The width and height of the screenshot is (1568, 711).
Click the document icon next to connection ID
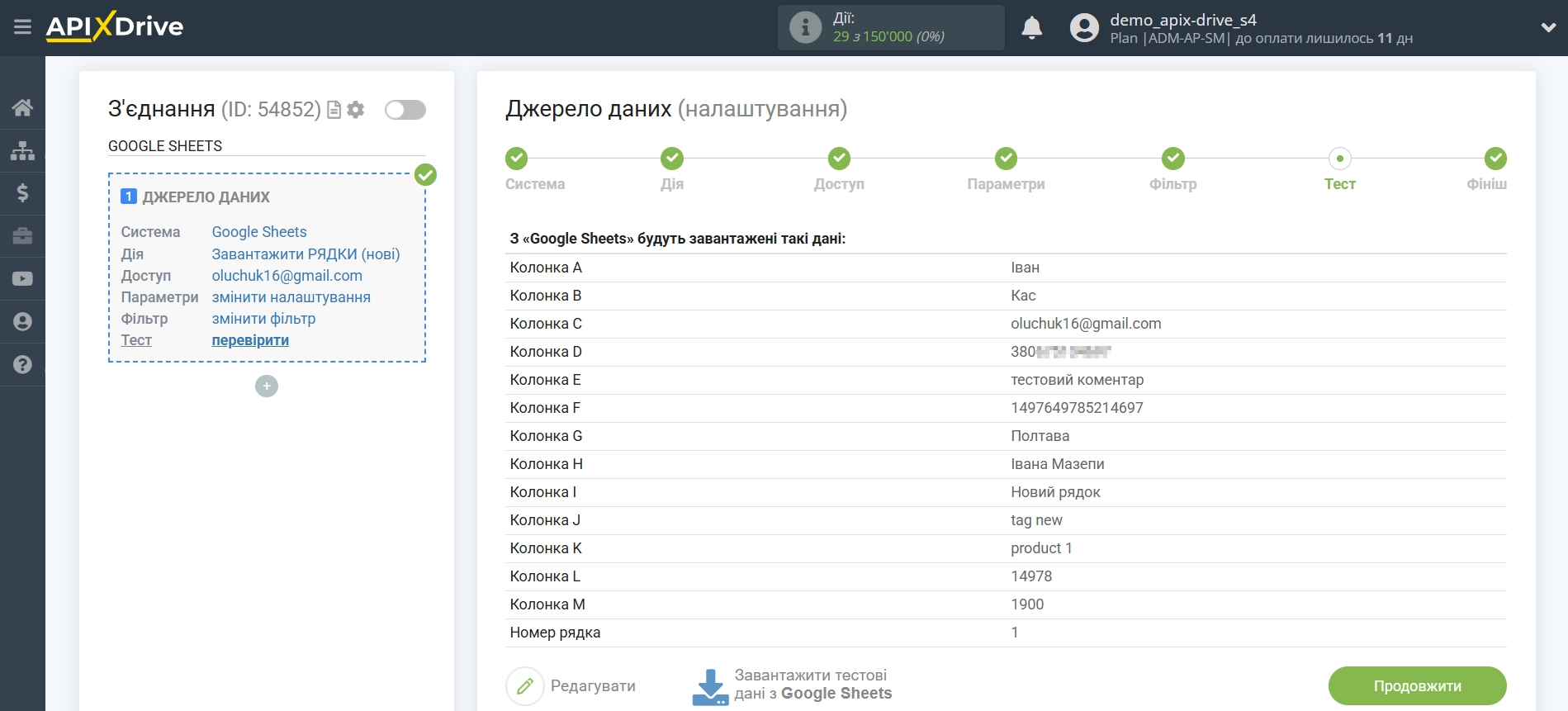point(334,110)
